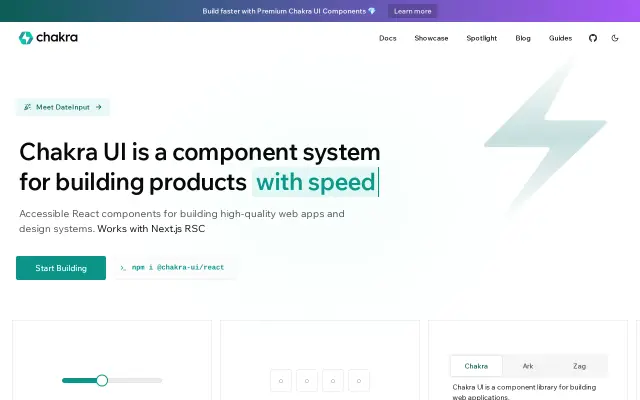
Task: Click the Start Building button
Action: coord(61,268)
